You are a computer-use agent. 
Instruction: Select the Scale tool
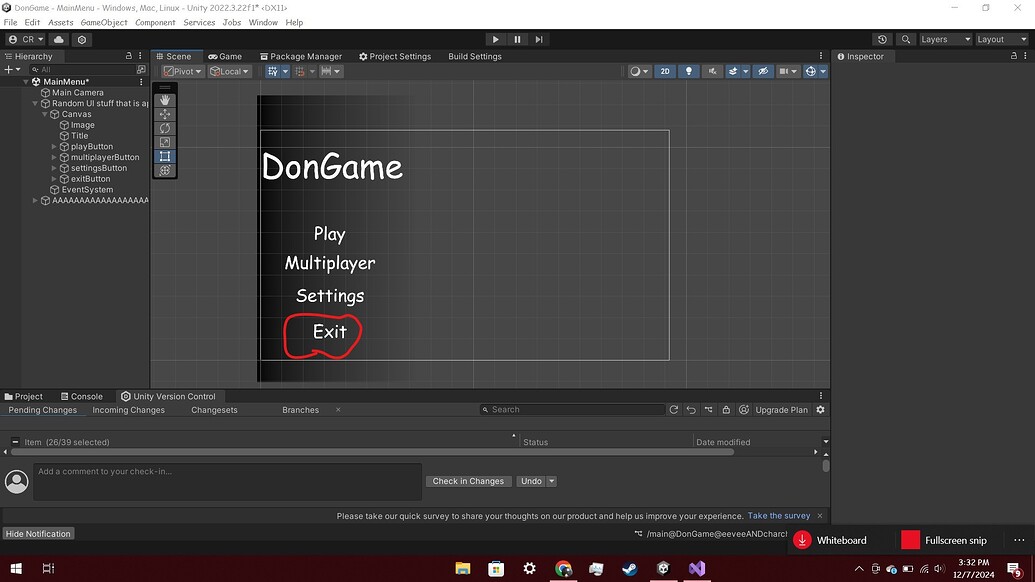[164, 142]
